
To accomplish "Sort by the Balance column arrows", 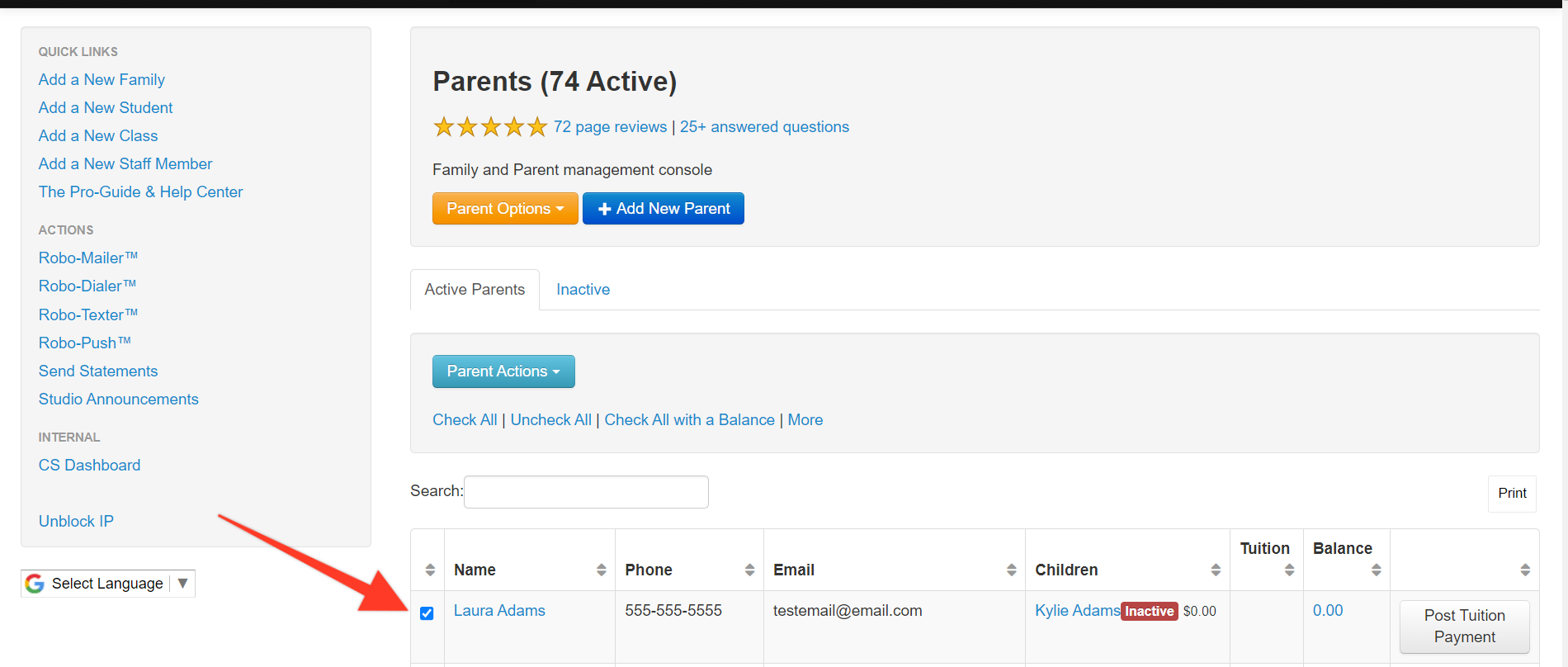I will point(1376,570).
